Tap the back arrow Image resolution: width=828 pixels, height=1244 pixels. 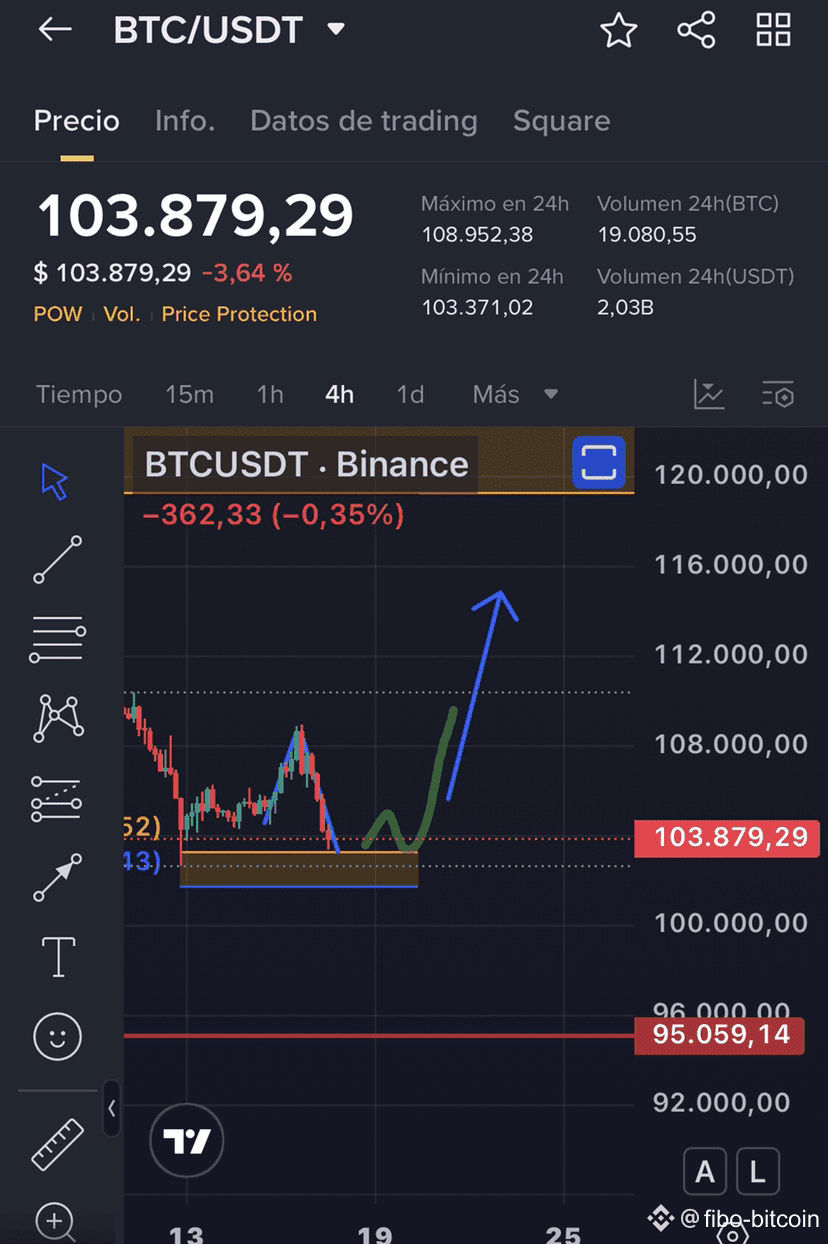click(55, 30)
